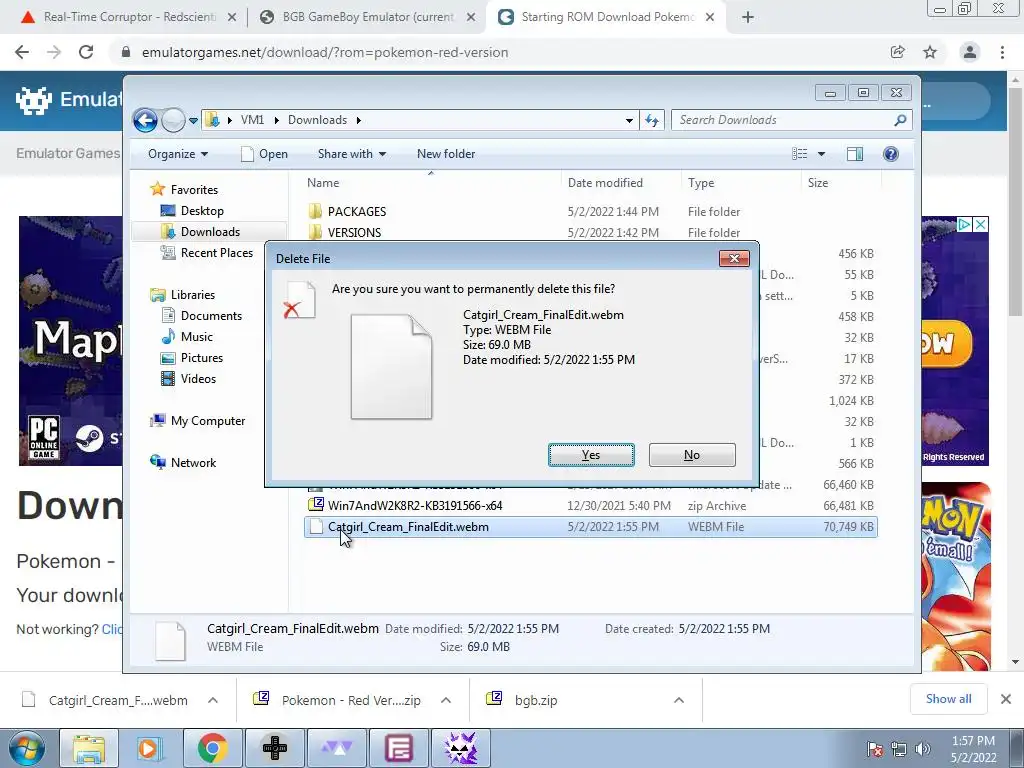Open a new Chrome tab
Viewport: 1024px width, 768px height.
point(748,18)
